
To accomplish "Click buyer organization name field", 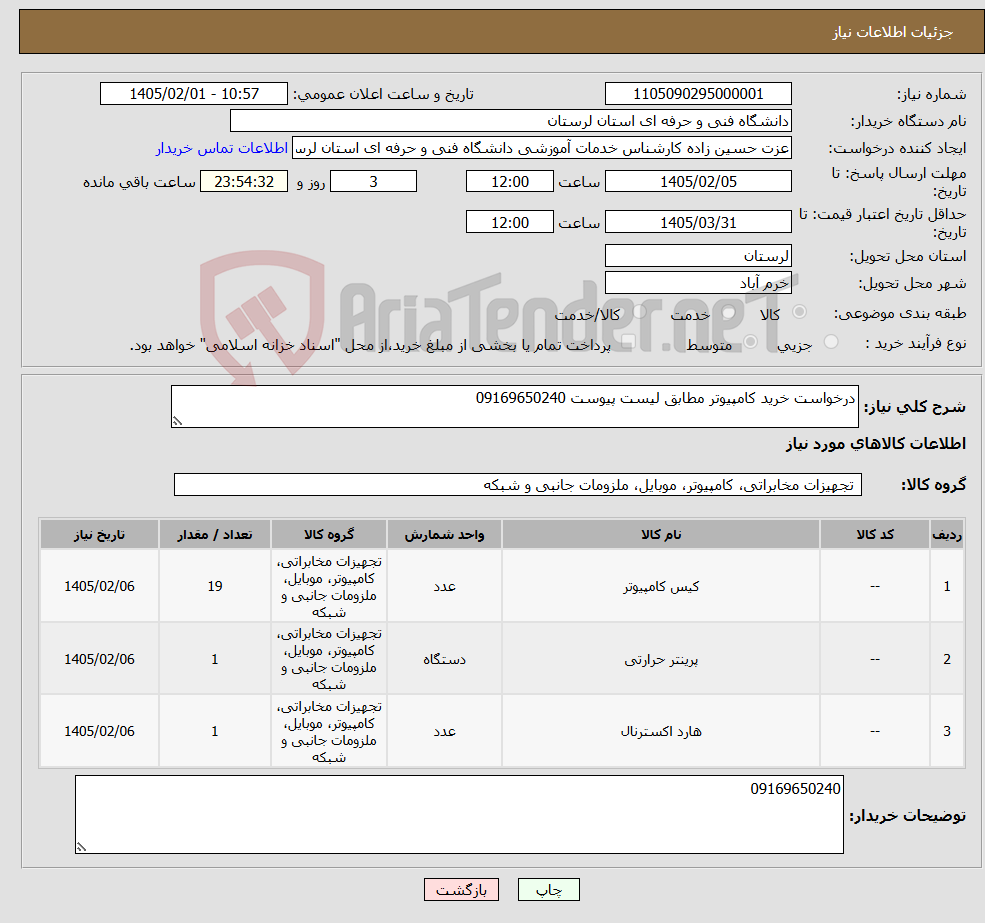I will 510,121.
